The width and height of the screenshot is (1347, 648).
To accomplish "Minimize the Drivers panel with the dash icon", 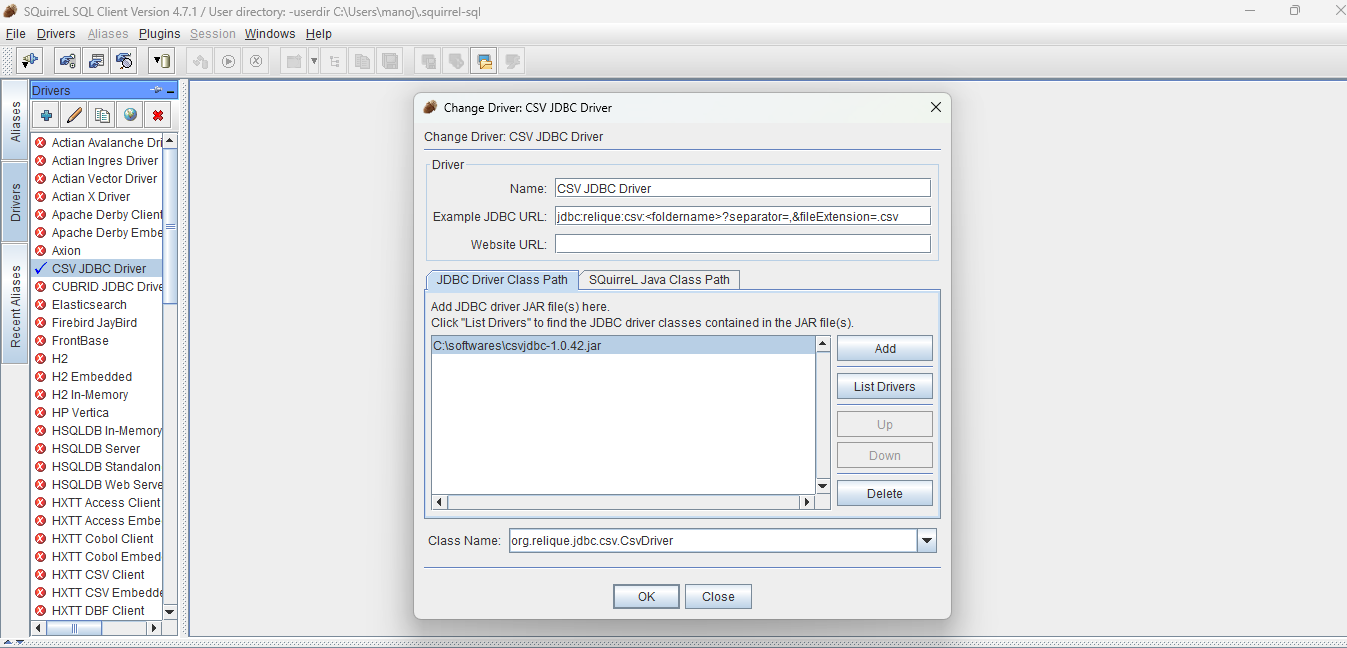I will click(171, 91).
